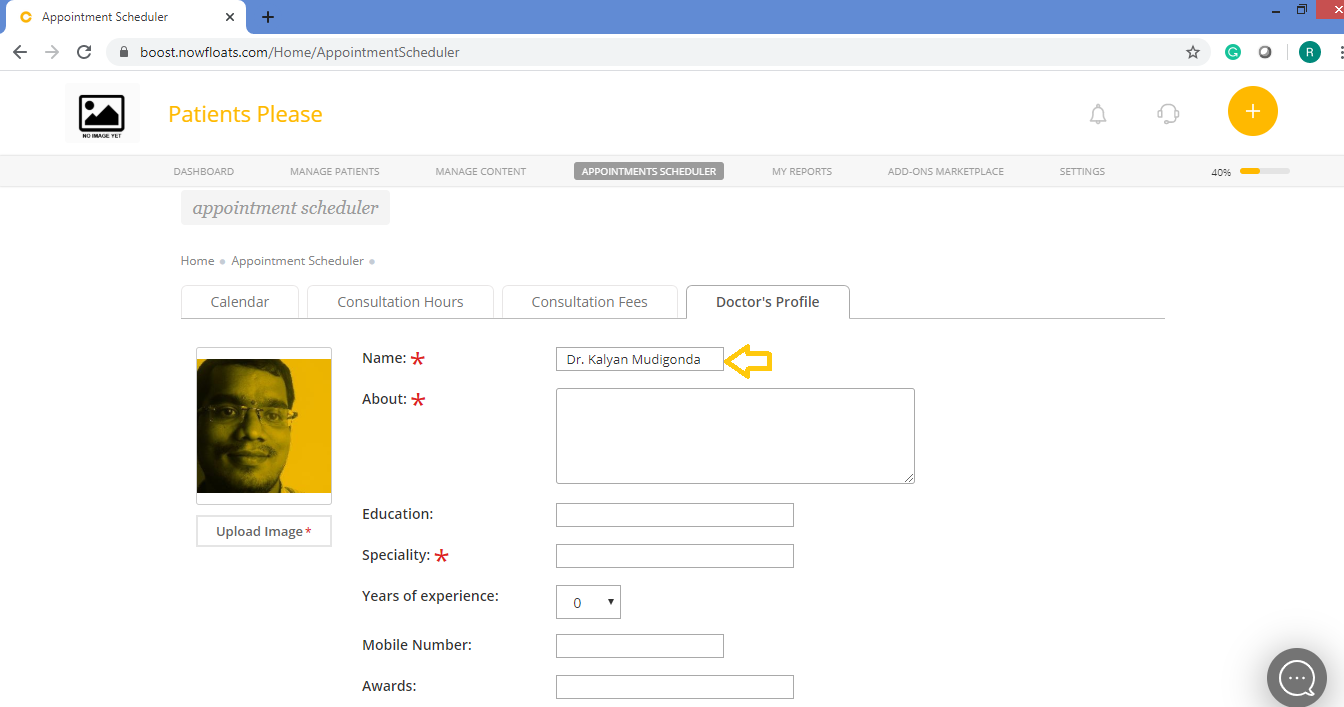1344x707 pixels.
Task: Open the Grammarly extension icon
Action: (x=1233, y=52)
